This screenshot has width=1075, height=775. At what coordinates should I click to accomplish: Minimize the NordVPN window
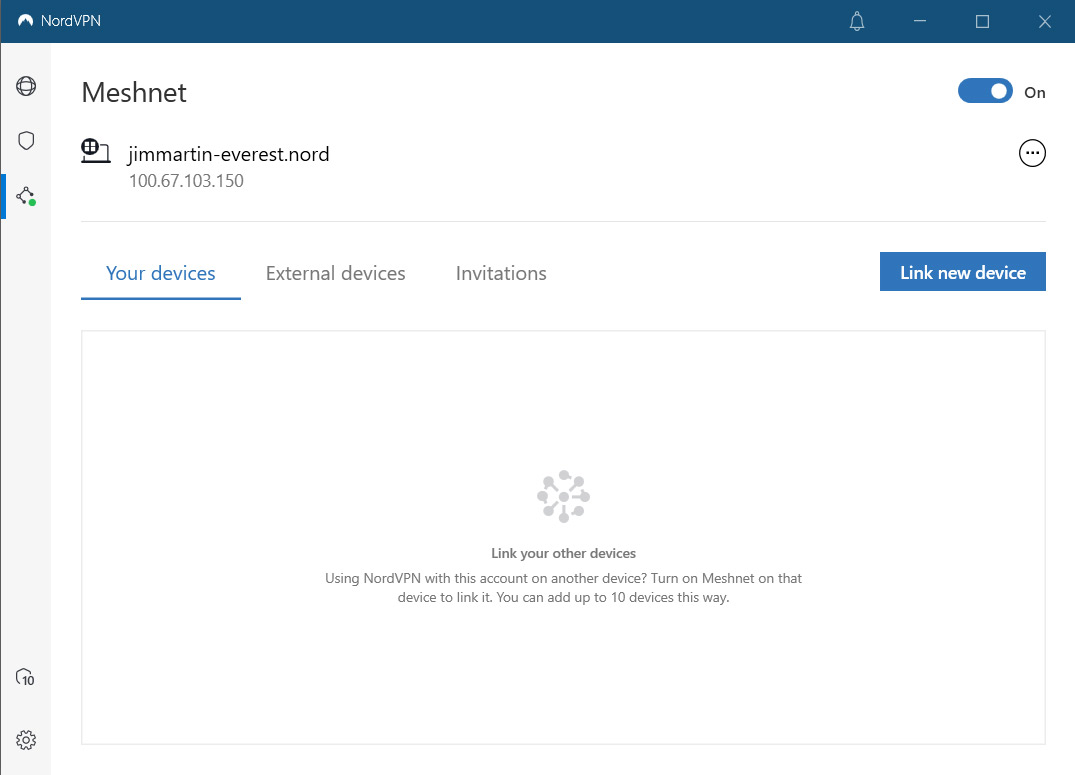[920, 21]
